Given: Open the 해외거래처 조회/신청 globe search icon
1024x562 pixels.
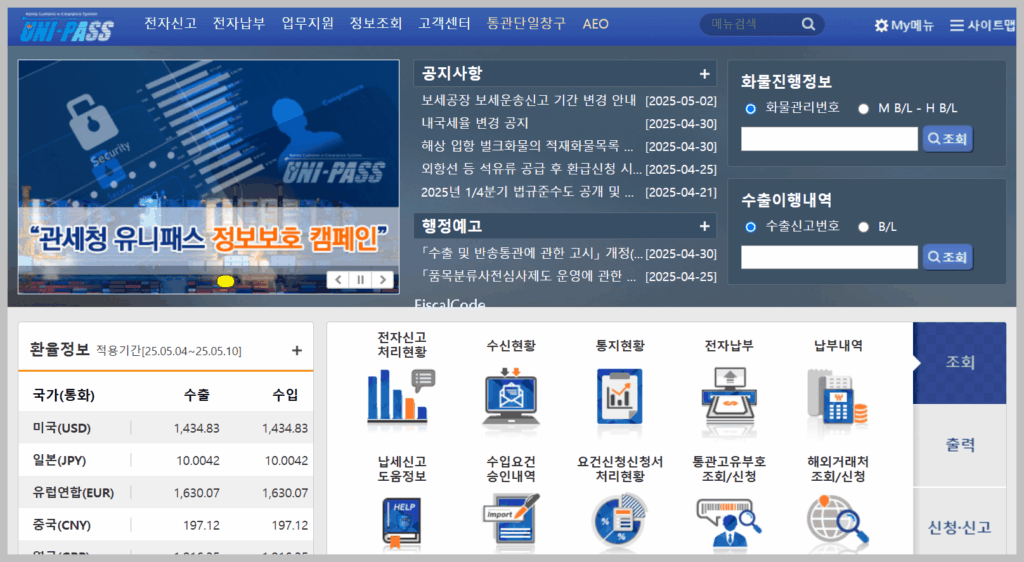Looking at the screenshot, I should click(x=838, y=521).
